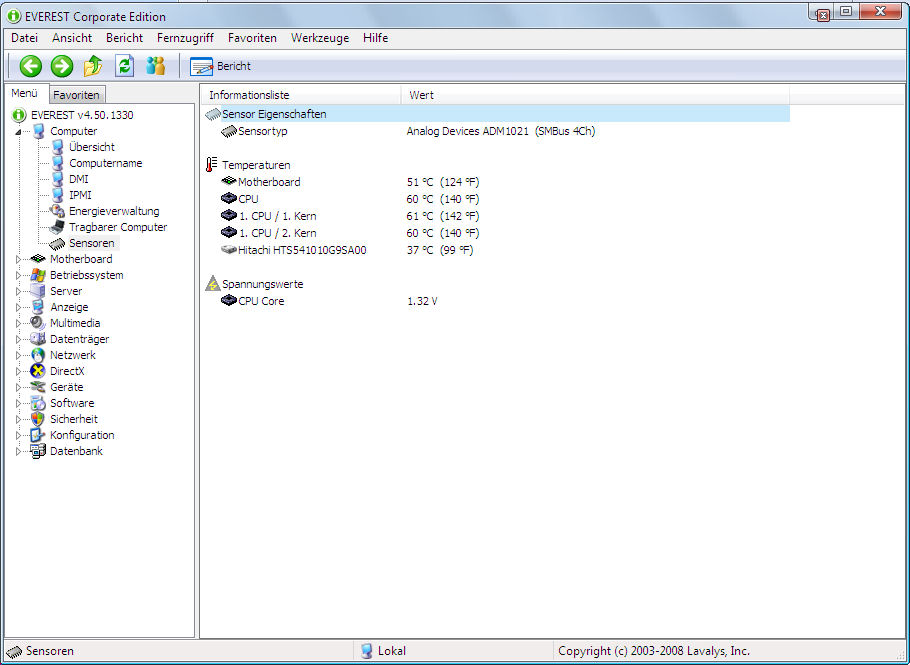Select the Sensor Eigenschaften row
Viewport: 910px width, 665px height.
pyautogui.click(x=496, y=114)
